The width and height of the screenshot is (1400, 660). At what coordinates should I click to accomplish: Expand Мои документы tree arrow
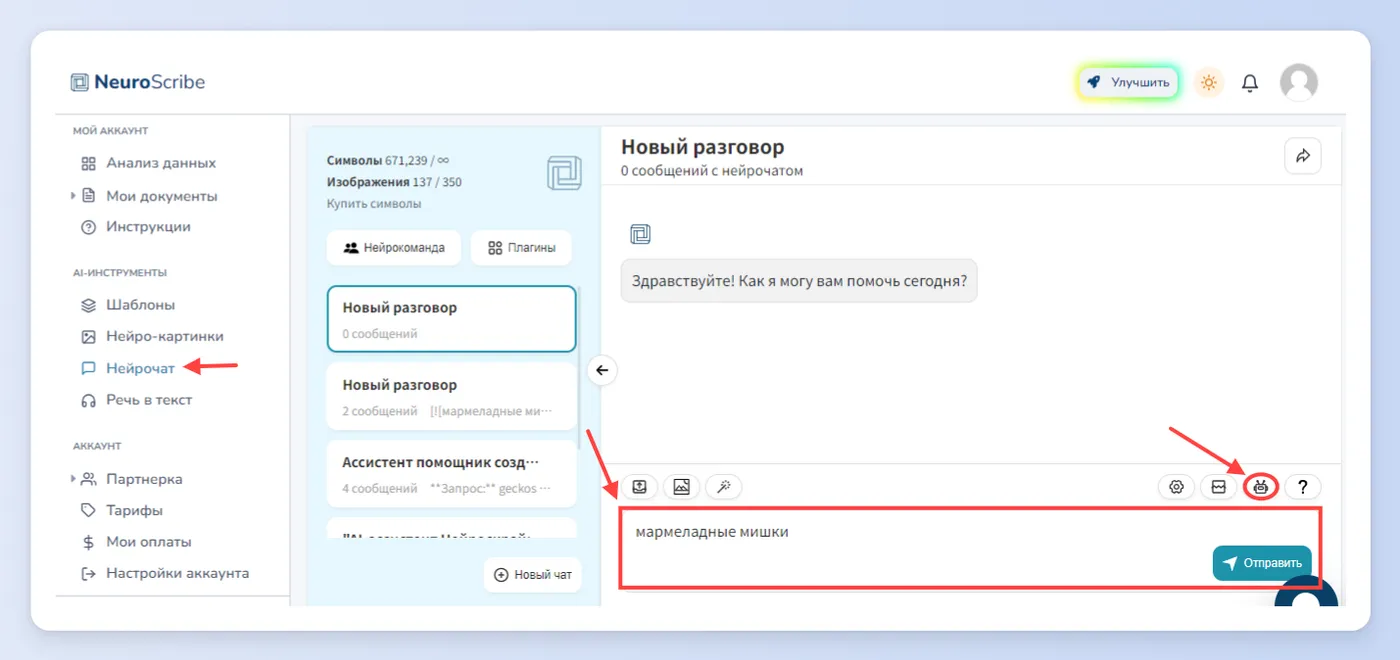pos(73,196)
